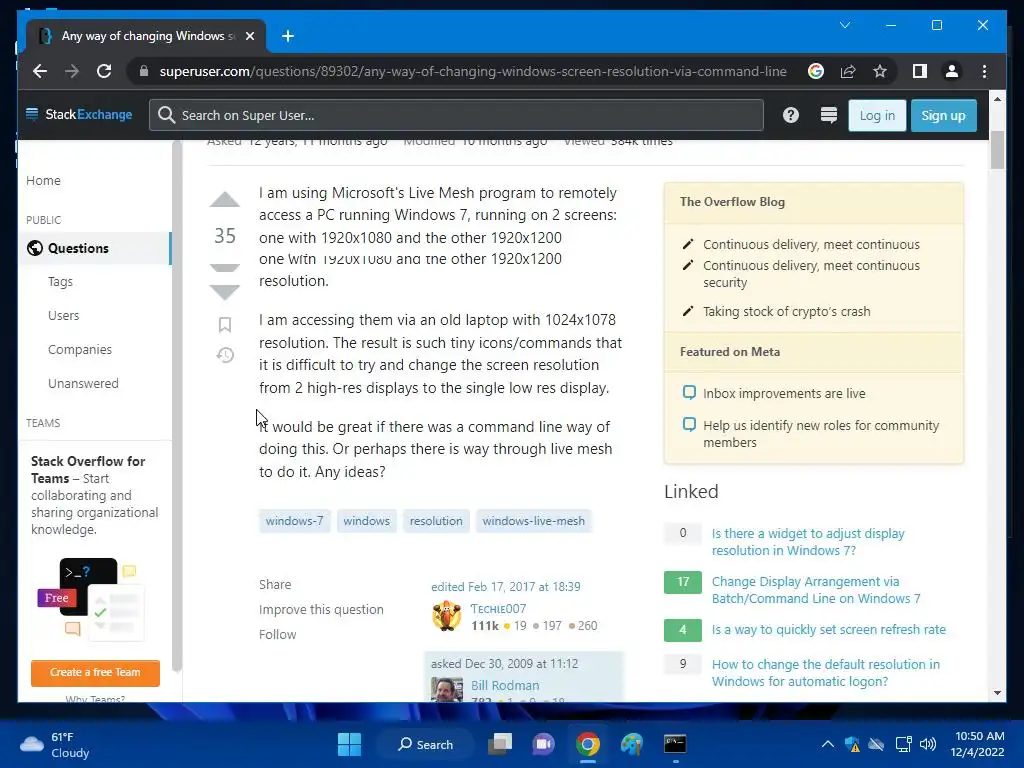This screenshot has height=768, width=1024.
Task: Open the Google icon in address bar
Action: 816,71
